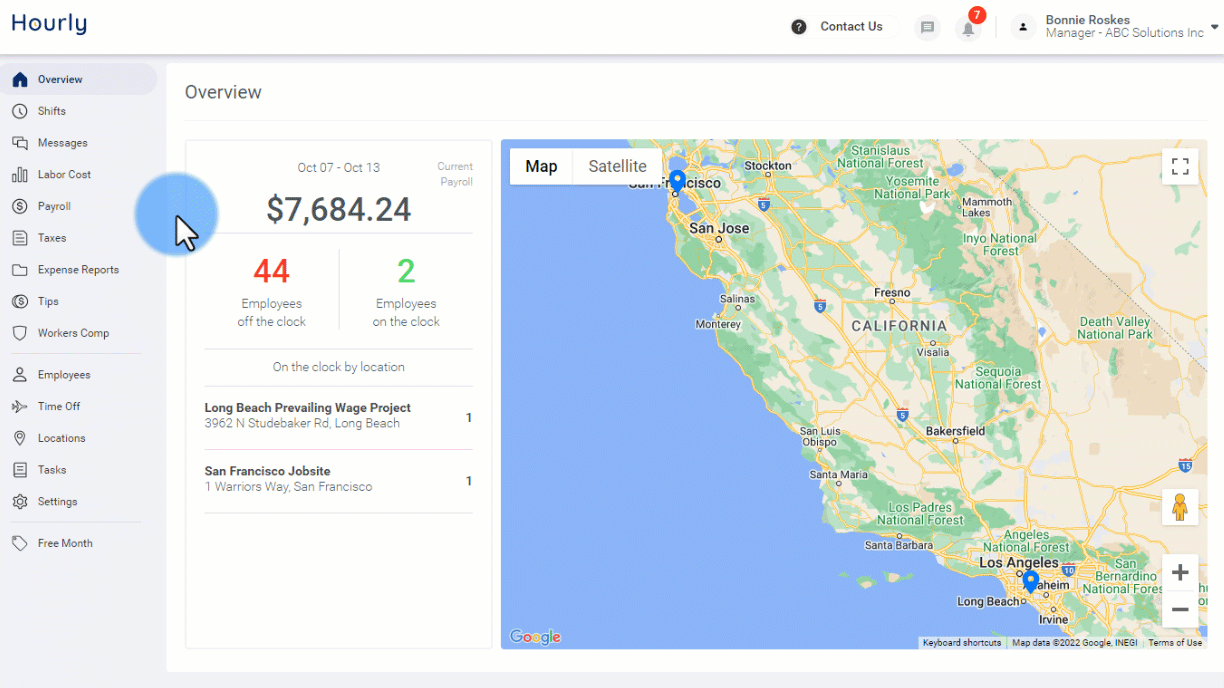
Task: Click the Oct 07 - Oct 13 date range
Action: tap(339, 168)
